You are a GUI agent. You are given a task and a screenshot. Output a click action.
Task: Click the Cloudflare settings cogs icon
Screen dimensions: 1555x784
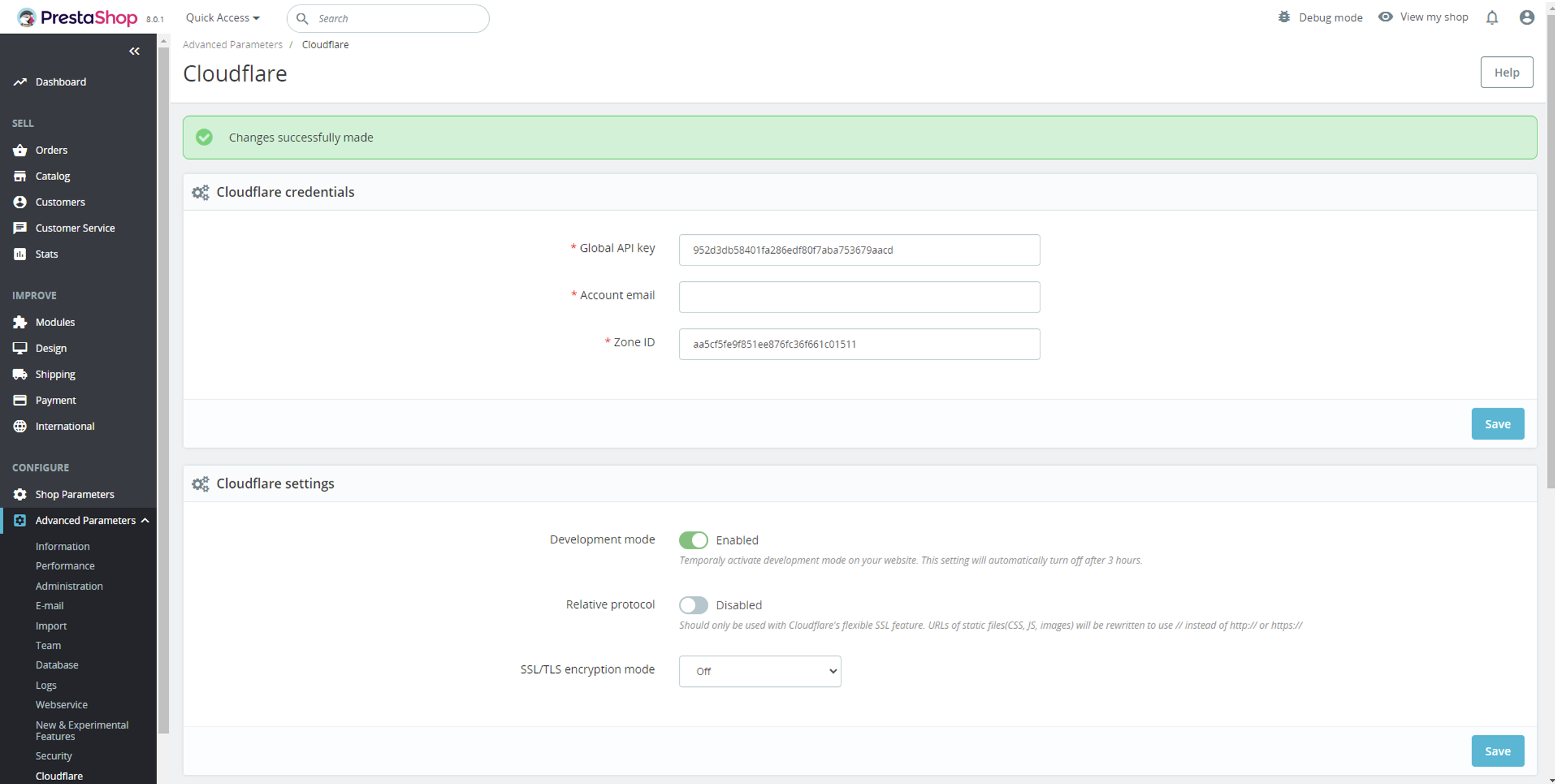click(200, 484)
